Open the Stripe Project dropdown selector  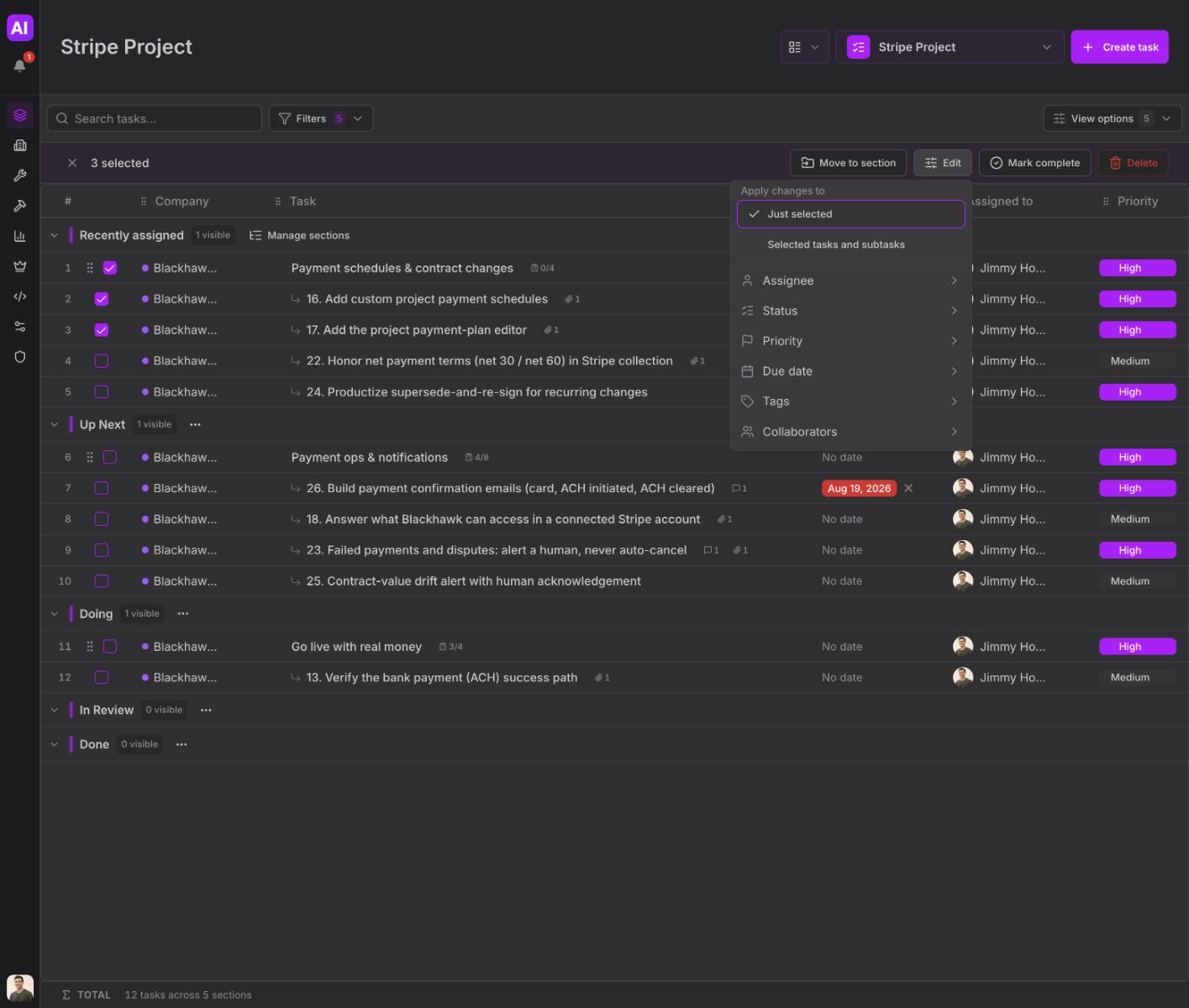pyautogui.click(x=950, y=47)
